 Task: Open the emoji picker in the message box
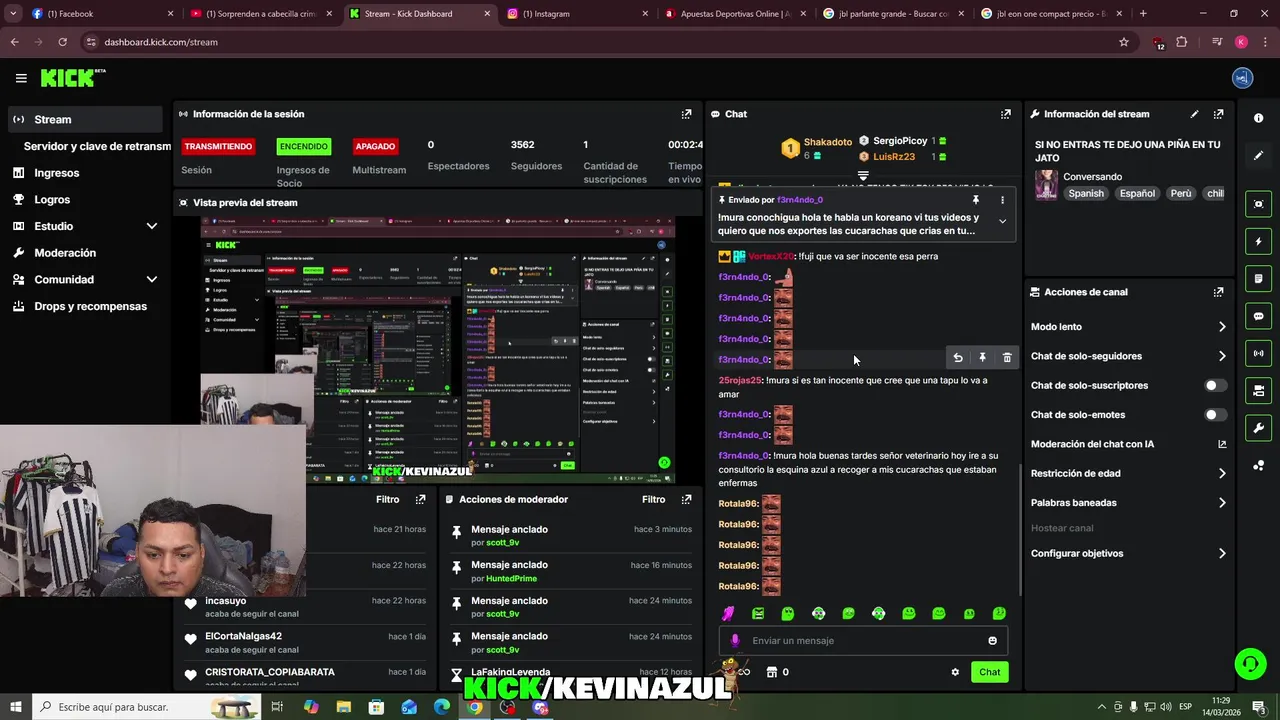[992, 641]
